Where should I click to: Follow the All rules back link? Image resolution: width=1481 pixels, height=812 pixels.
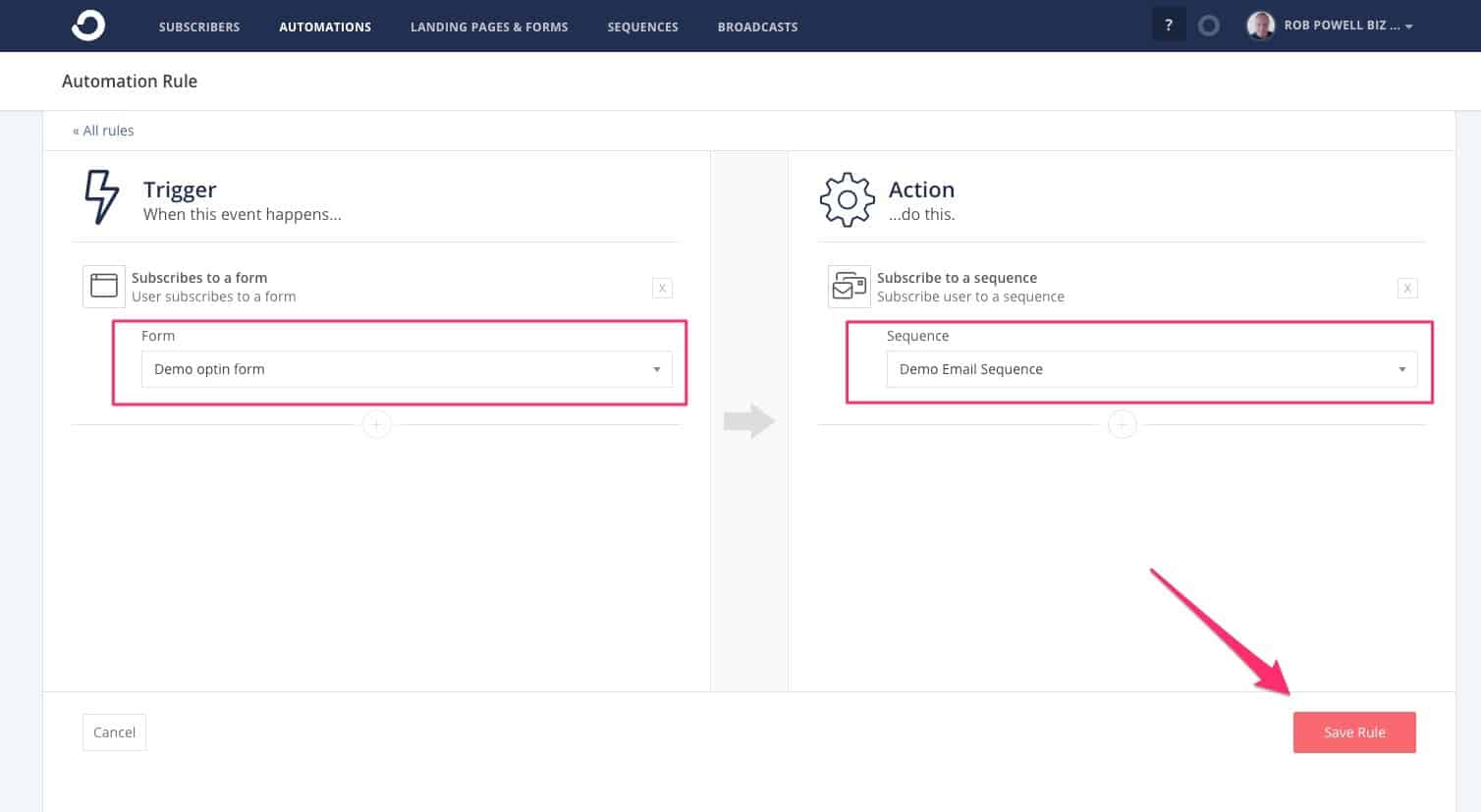coord(103,131)
